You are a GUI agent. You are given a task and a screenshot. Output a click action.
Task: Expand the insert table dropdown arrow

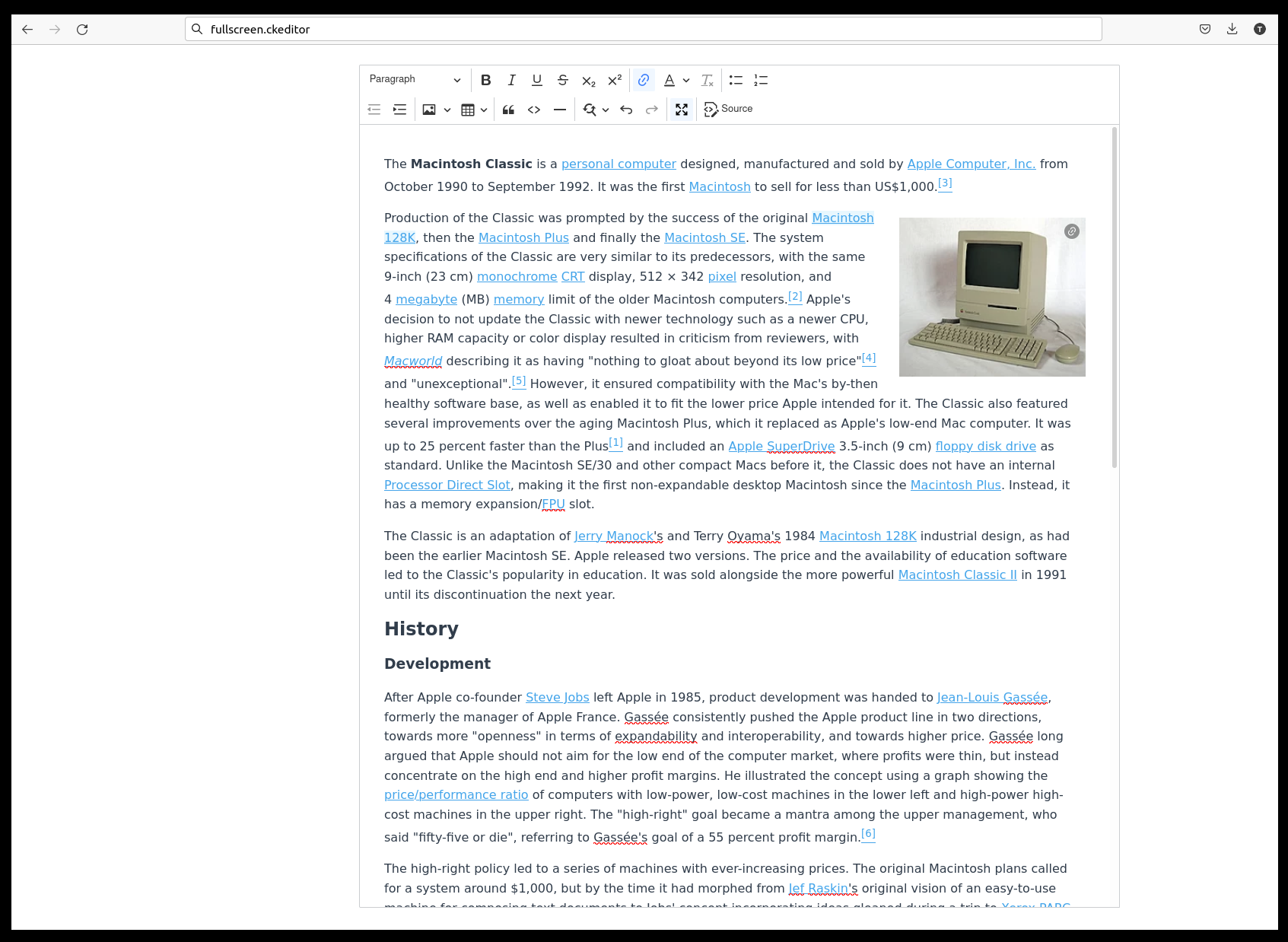[484, 110]
